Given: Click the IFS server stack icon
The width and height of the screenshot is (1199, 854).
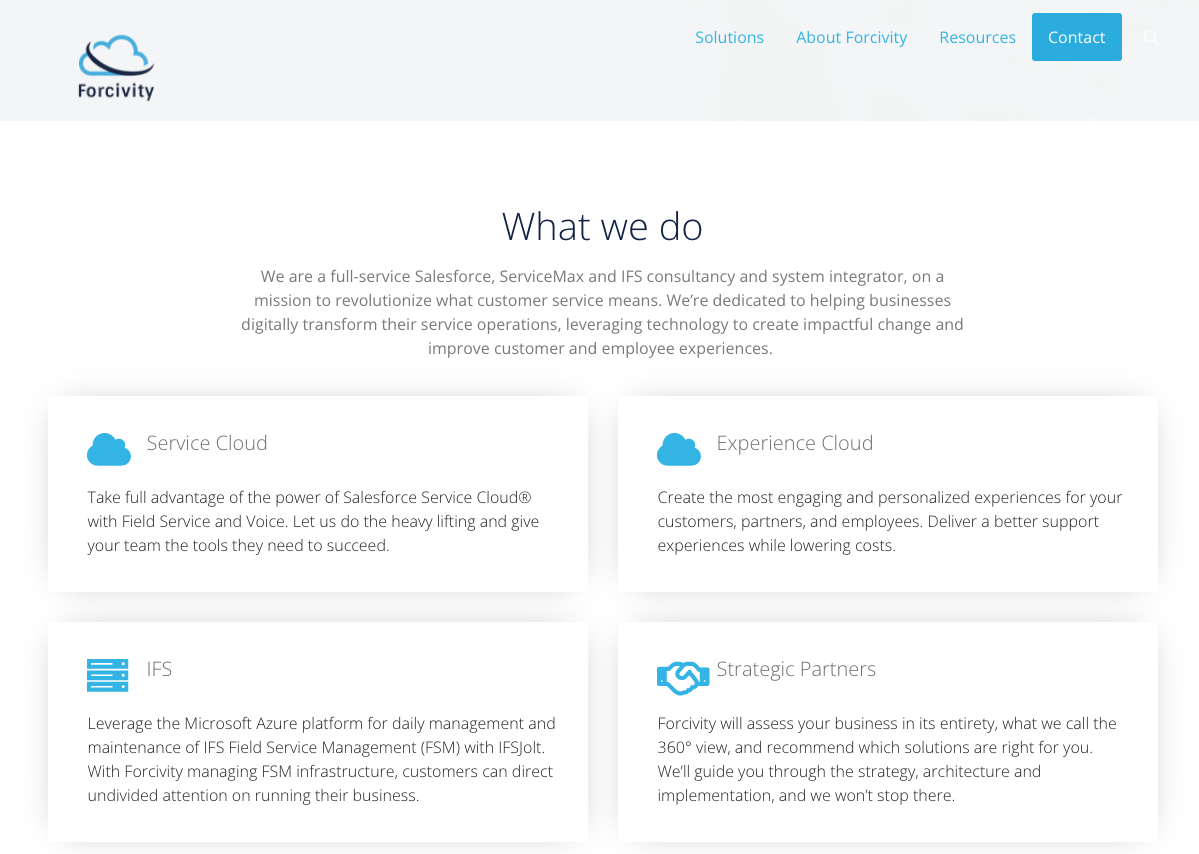Looking at the screenshot, I should tap(108, 675).
